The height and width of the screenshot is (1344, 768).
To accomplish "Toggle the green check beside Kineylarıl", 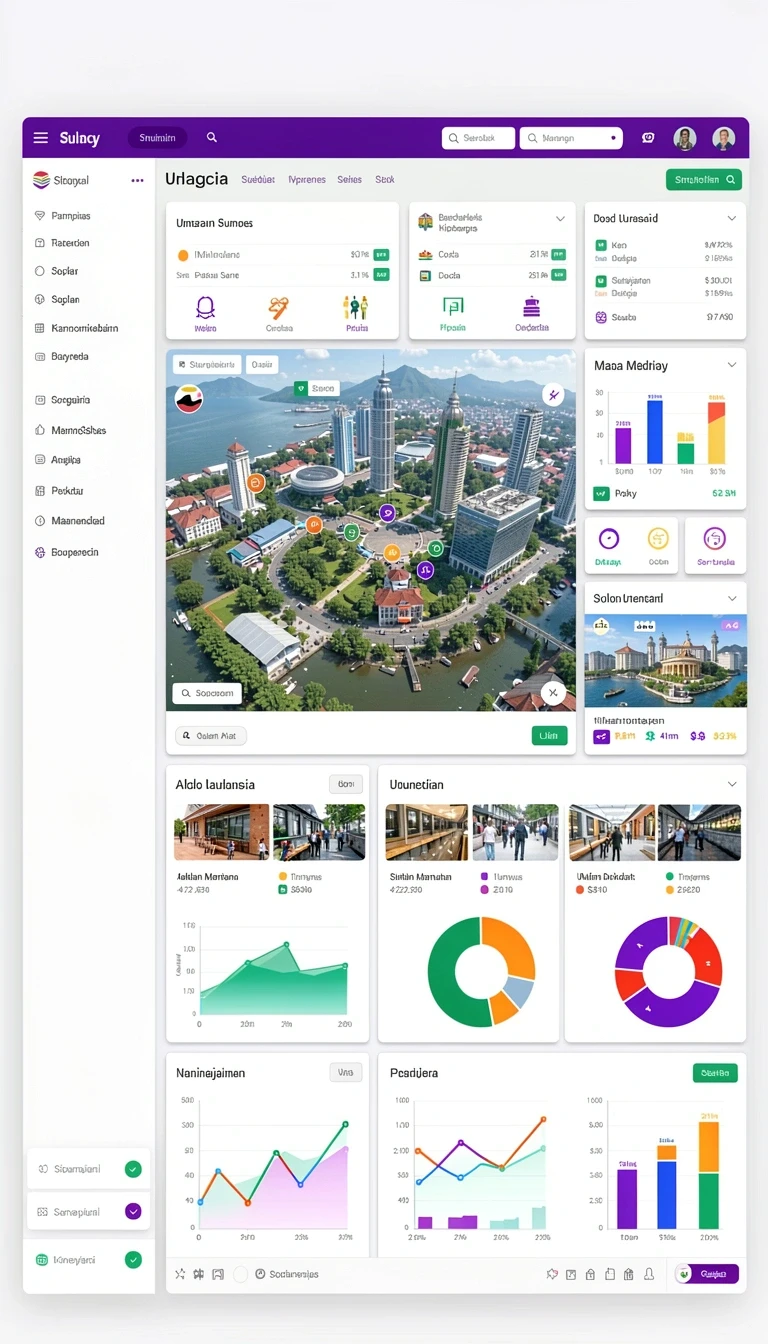I will 133,1260.
